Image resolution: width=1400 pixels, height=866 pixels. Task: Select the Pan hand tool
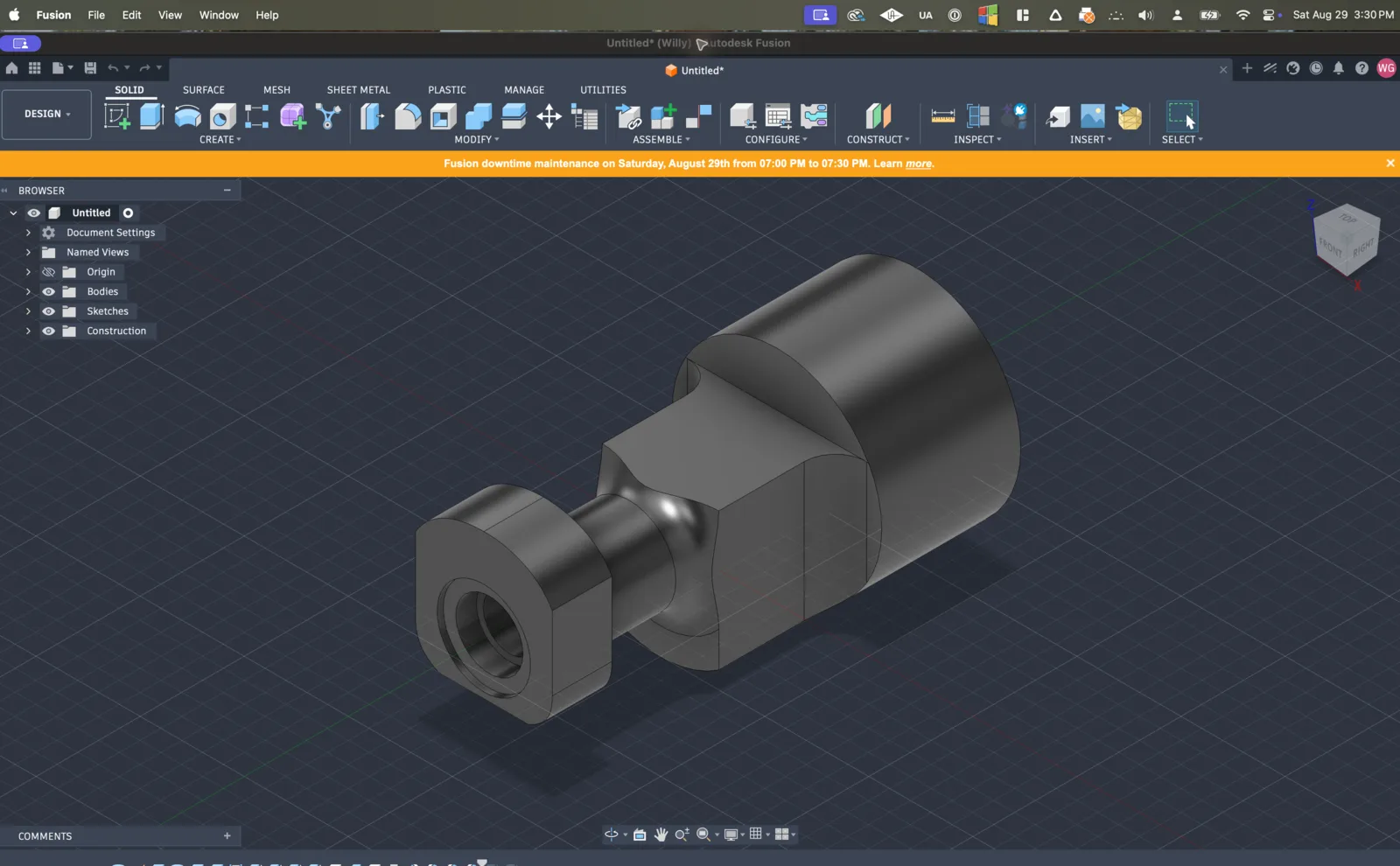point(661,835)
